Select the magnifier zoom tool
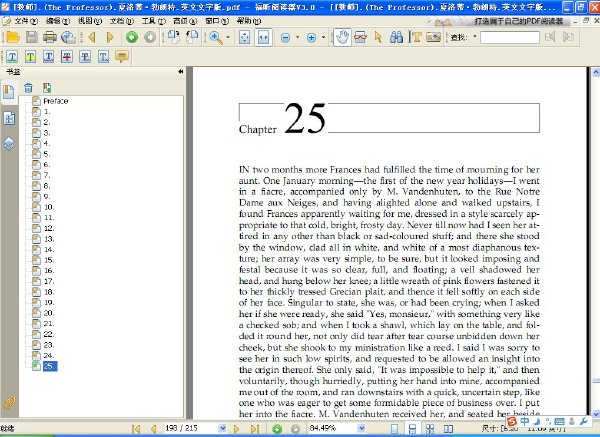Screen dimensions: 600x437 [x=216, y=37]
